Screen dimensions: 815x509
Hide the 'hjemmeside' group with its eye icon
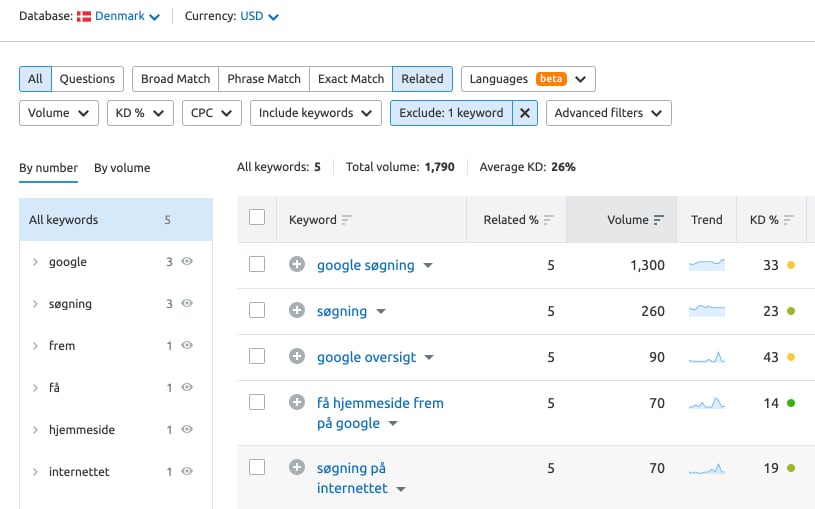tap(187, 430)
